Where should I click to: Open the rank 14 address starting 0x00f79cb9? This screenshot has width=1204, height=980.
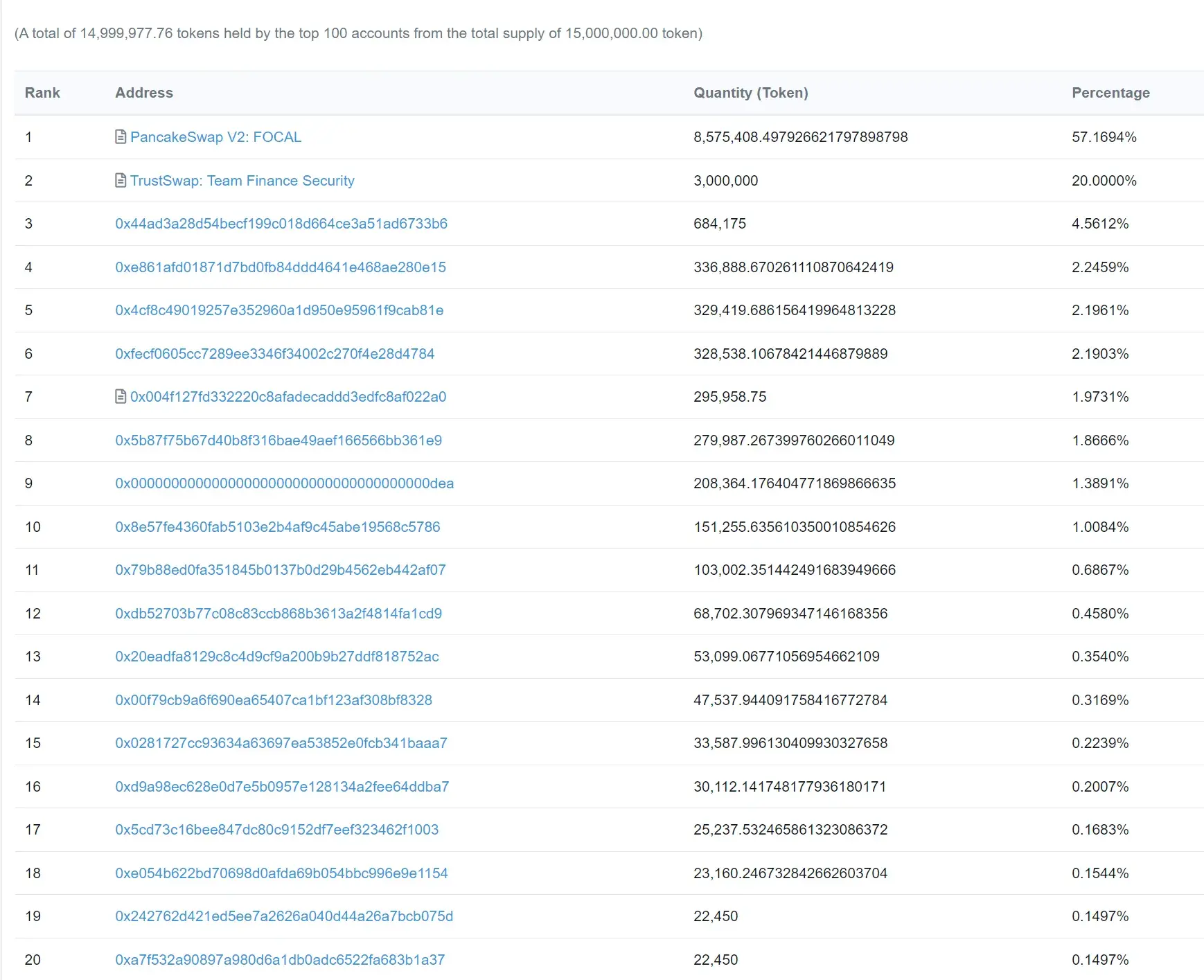tap(274, 700)
